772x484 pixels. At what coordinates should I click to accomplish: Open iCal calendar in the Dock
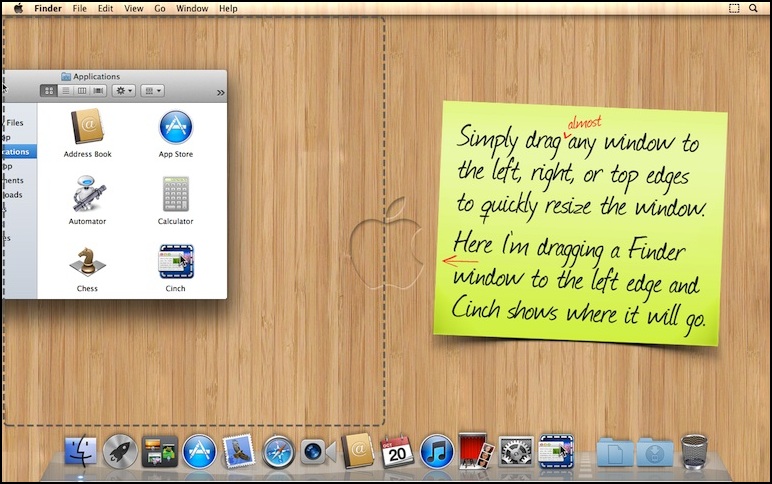pyautogui.click(x=397, y=452)
